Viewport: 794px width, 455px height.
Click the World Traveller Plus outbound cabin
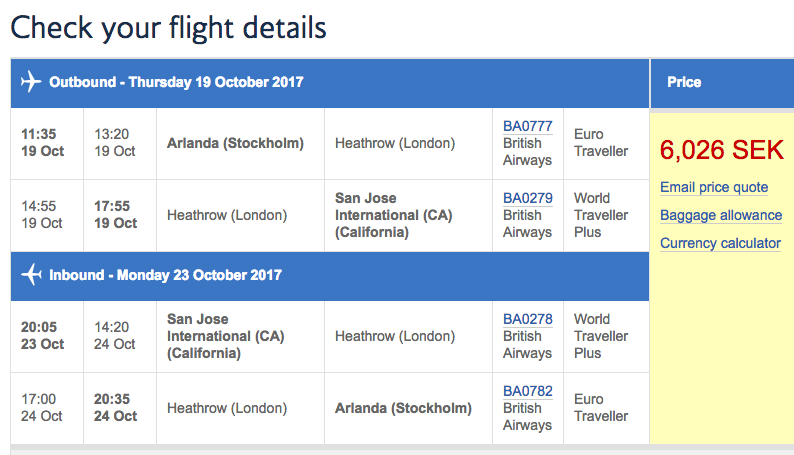point(601,215)
